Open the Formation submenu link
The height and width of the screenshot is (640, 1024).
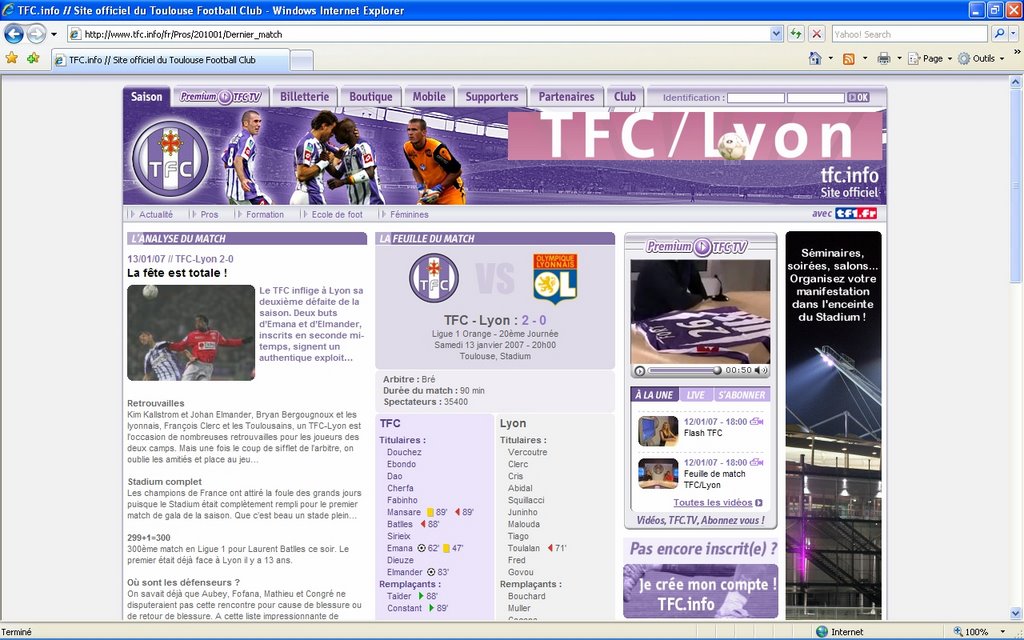pyautogui.click(x=264, y=214)
